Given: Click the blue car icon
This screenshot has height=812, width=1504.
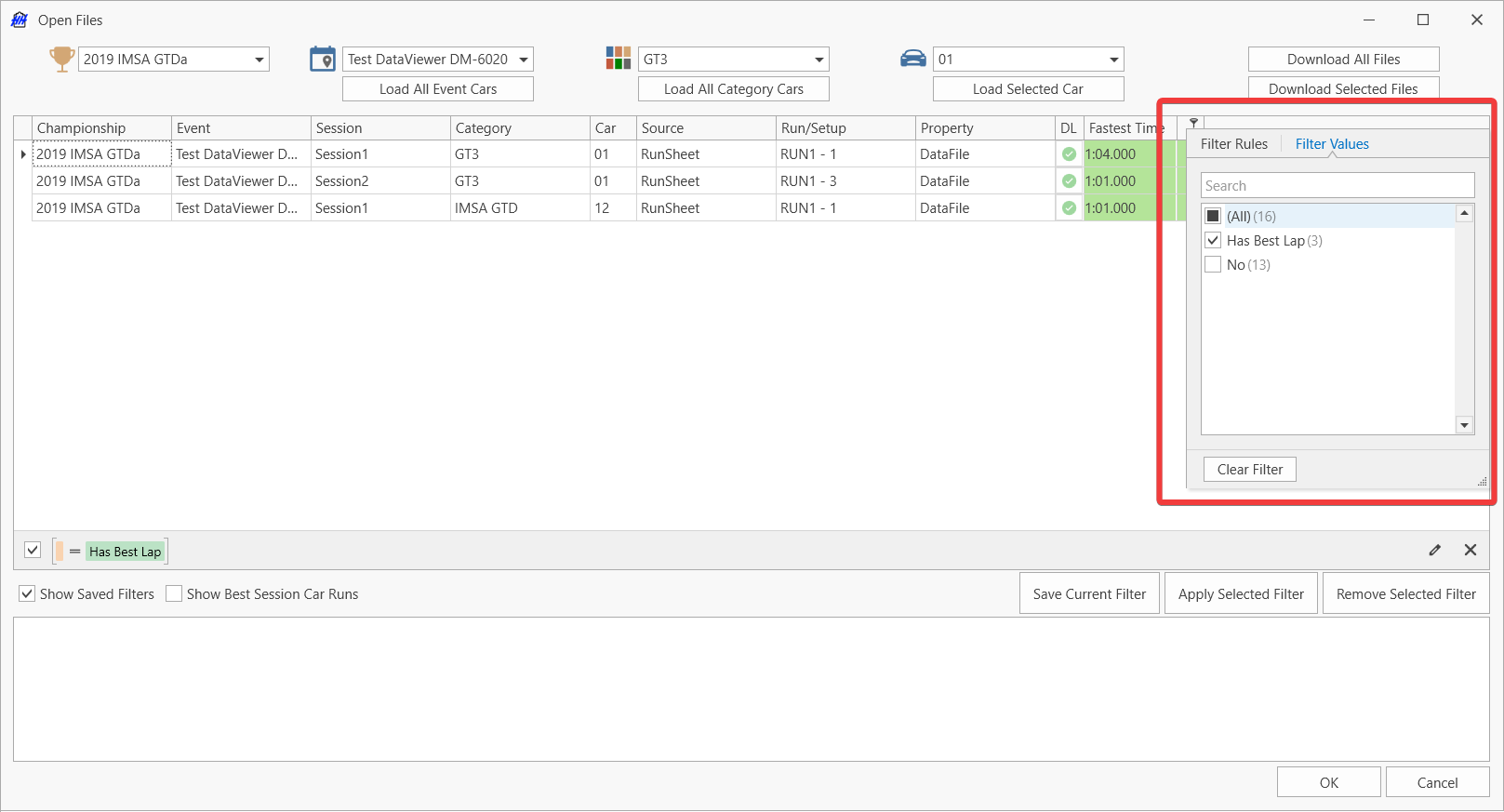Looking at the screenshot, I should [912, 59].
